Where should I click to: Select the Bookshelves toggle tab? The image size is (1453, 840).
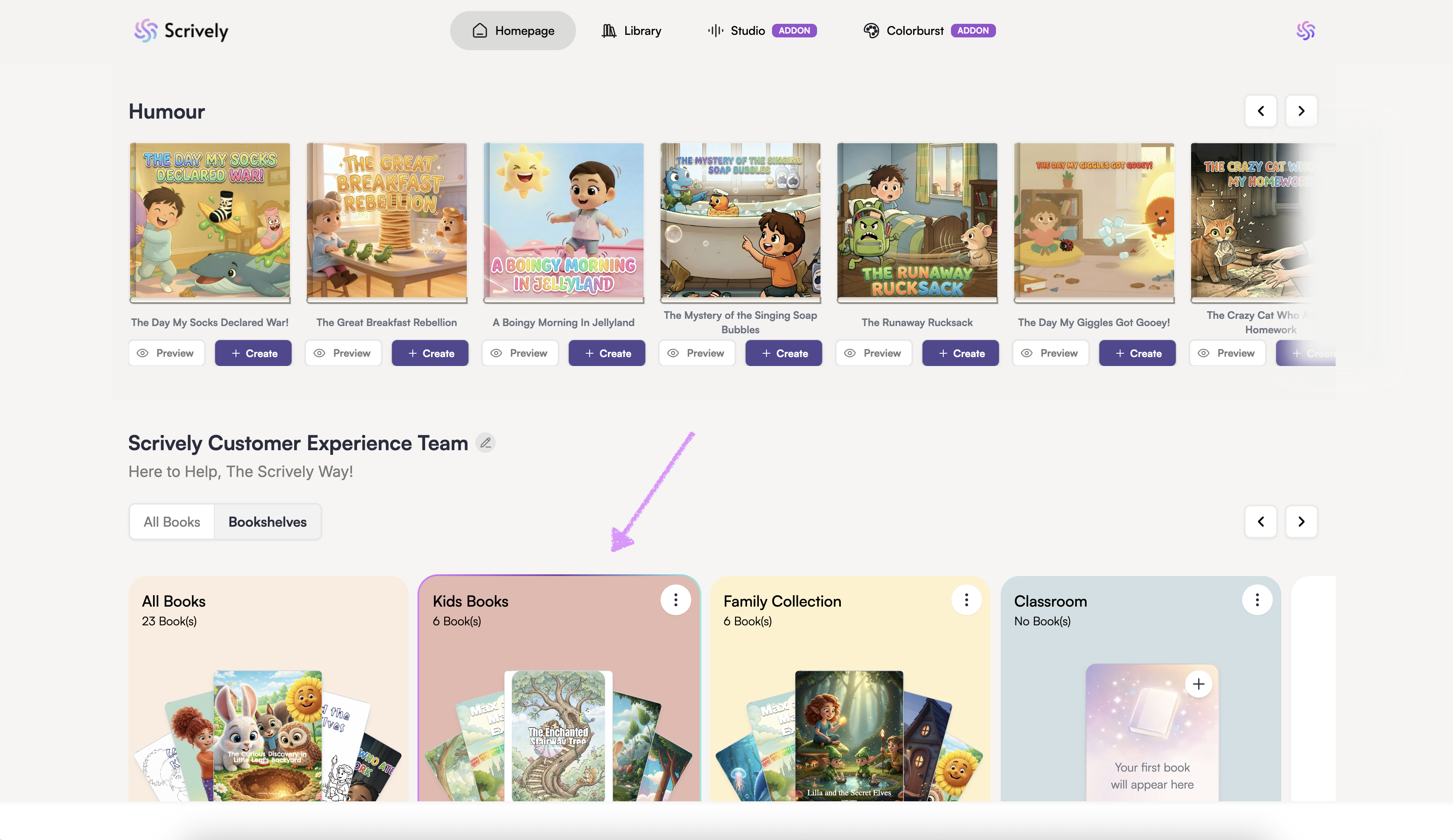267,522
